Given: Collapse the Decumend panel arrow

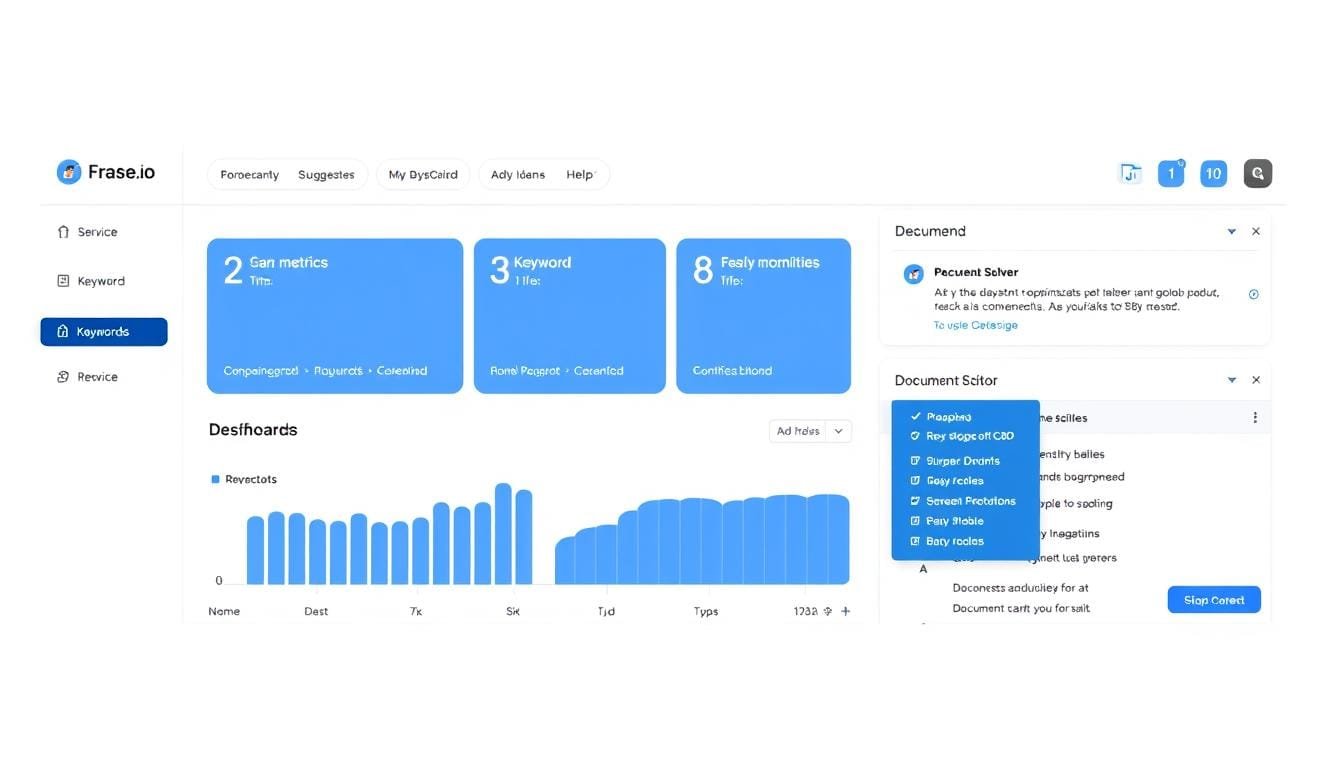Looking at the screenshot, I should click(1232, 232).
